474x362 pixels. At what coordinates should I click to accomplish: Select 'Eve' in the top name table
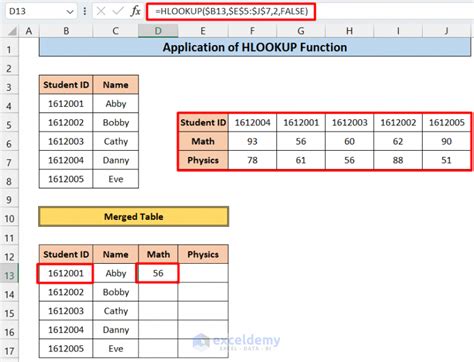(x=116, y=179)
